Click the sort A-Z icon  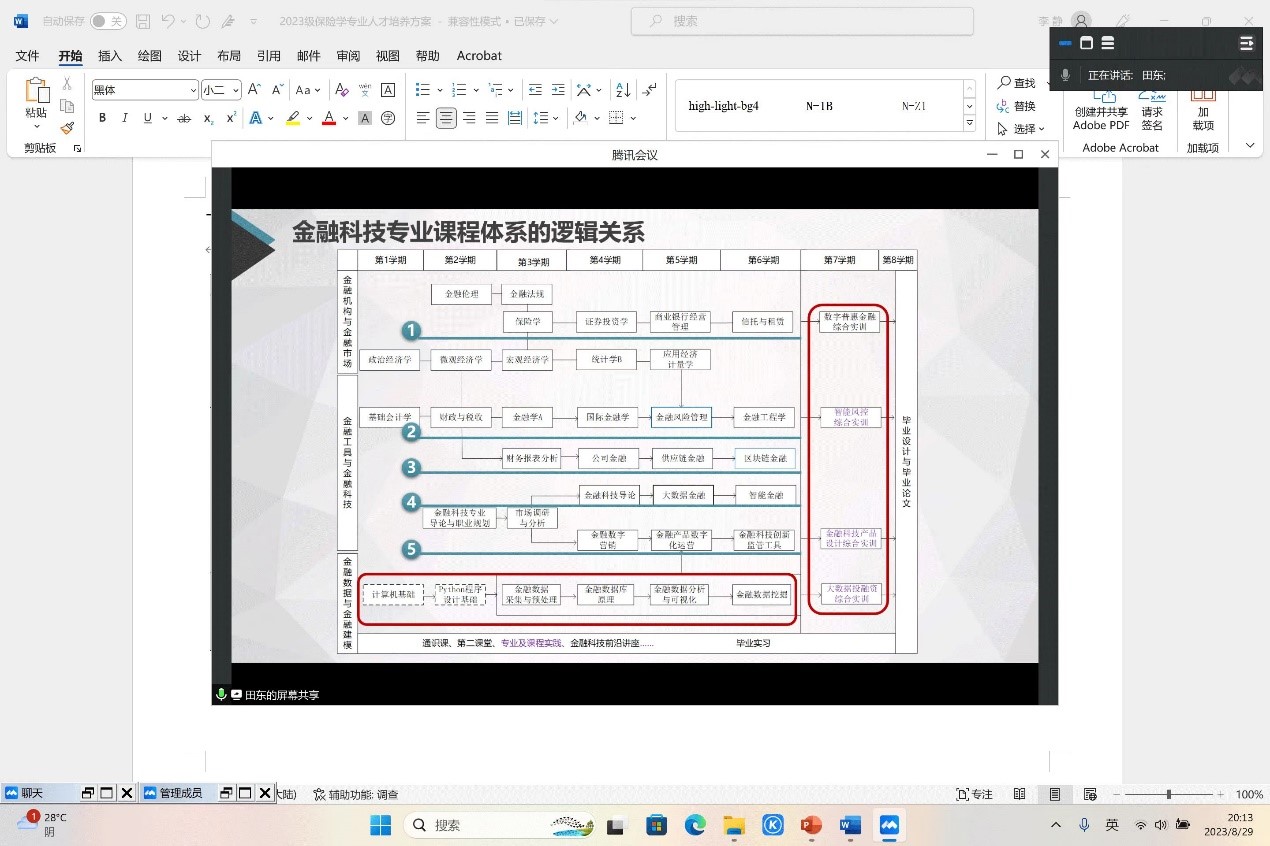tap(623, 90)
